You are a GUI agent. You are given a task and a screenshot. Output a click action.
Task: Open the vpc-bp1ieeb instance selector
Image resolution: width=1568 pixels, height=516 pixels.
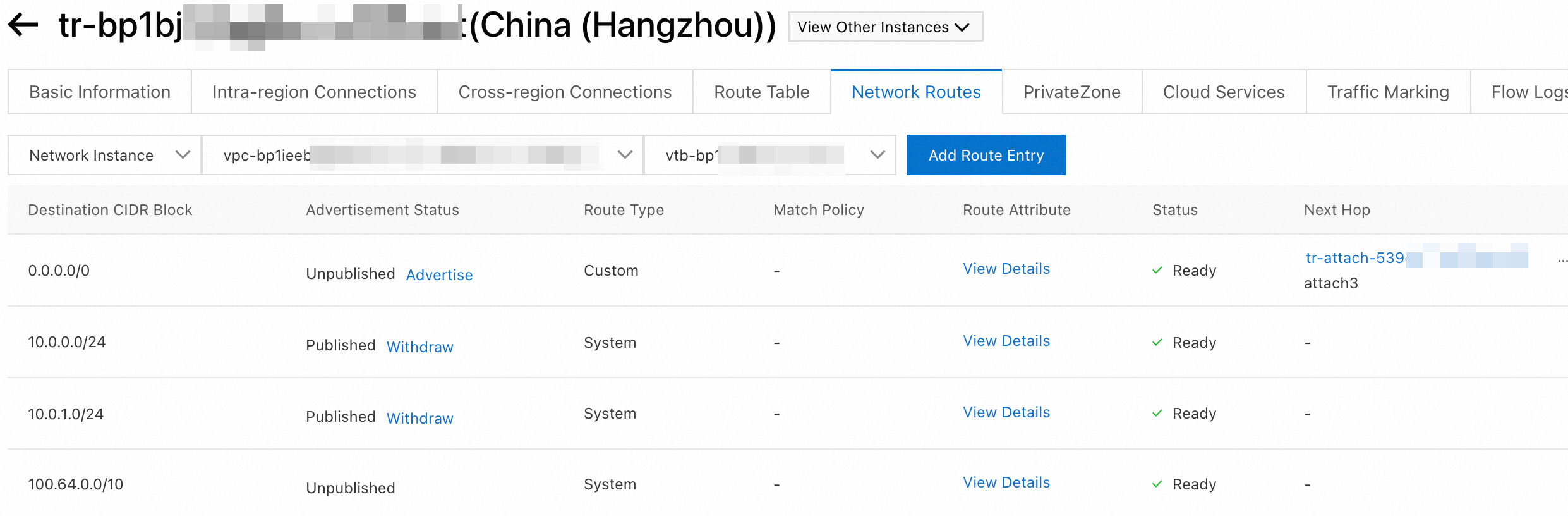coord(423,155)
